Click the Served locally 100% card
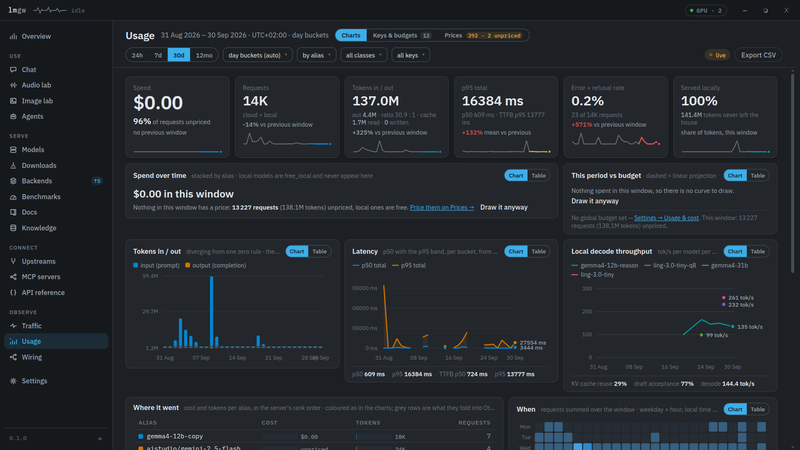The image size is (800, 450). click(x=725, y=117)
